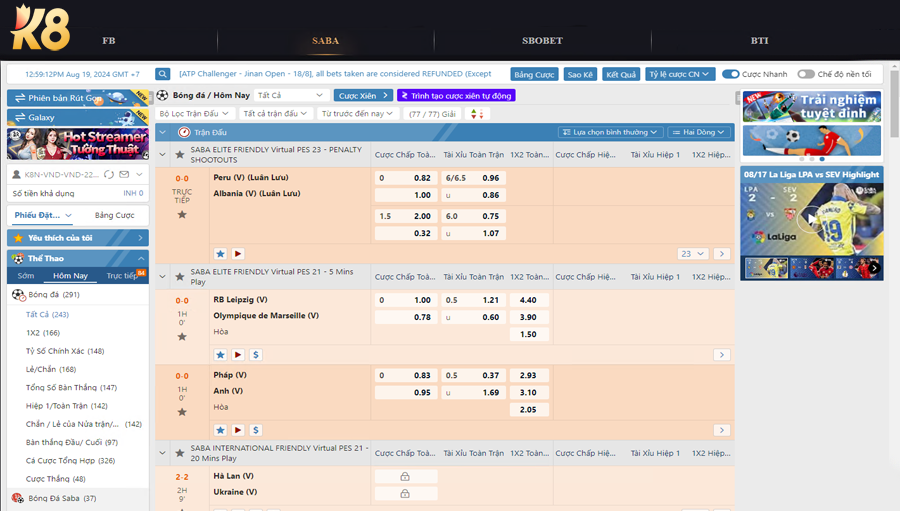Open the Tỷ lệ cược CN dropdown
The width and height of the screenshot is (900, 511).
point(679,74)
